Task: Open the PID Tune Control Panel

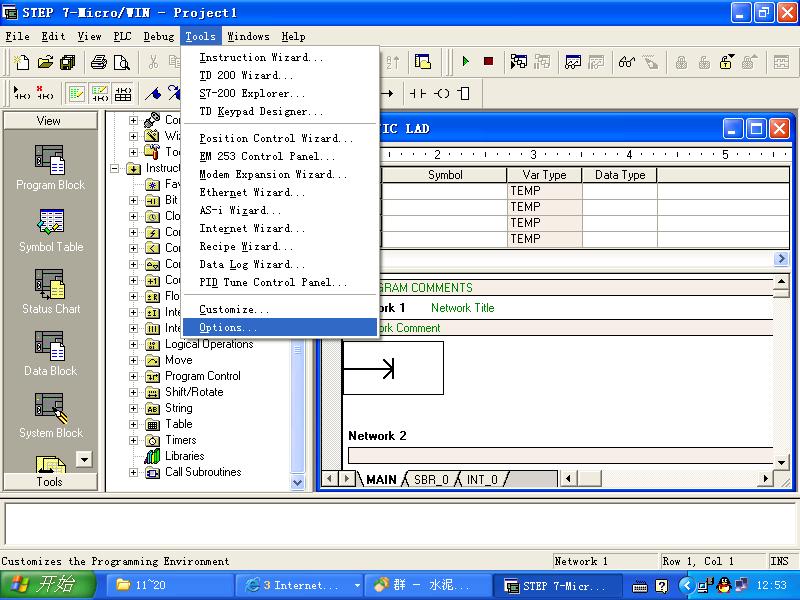Action: pos(280,282)
